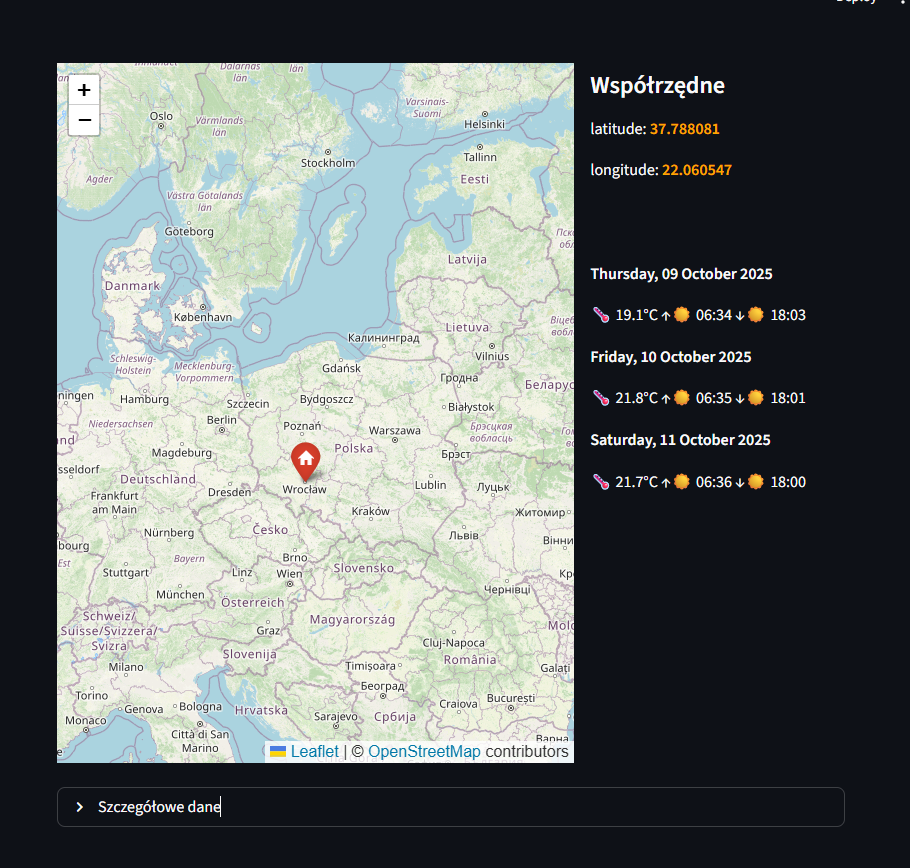Zoom in on the map

pos(84,90)
